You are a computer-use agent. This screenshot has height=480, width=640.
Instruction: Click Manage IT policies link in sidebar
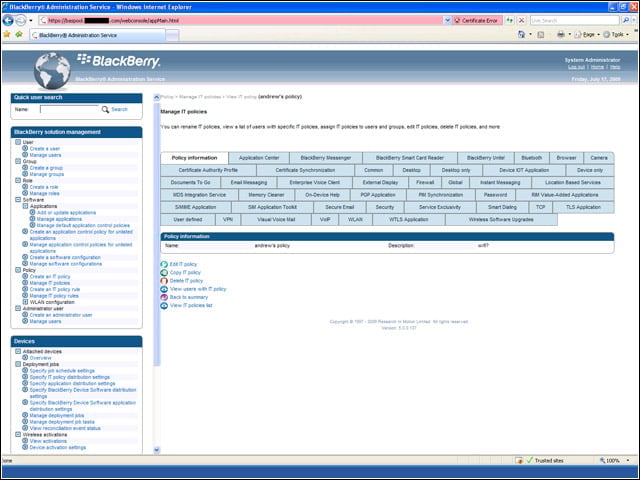click(50, 283)
